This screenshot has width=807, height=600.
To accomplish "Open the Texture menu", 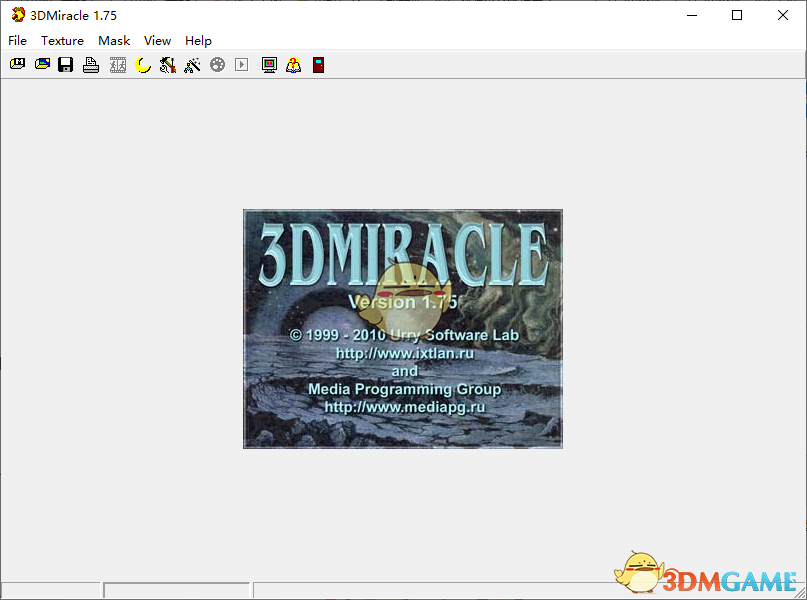I will [62, 41].
